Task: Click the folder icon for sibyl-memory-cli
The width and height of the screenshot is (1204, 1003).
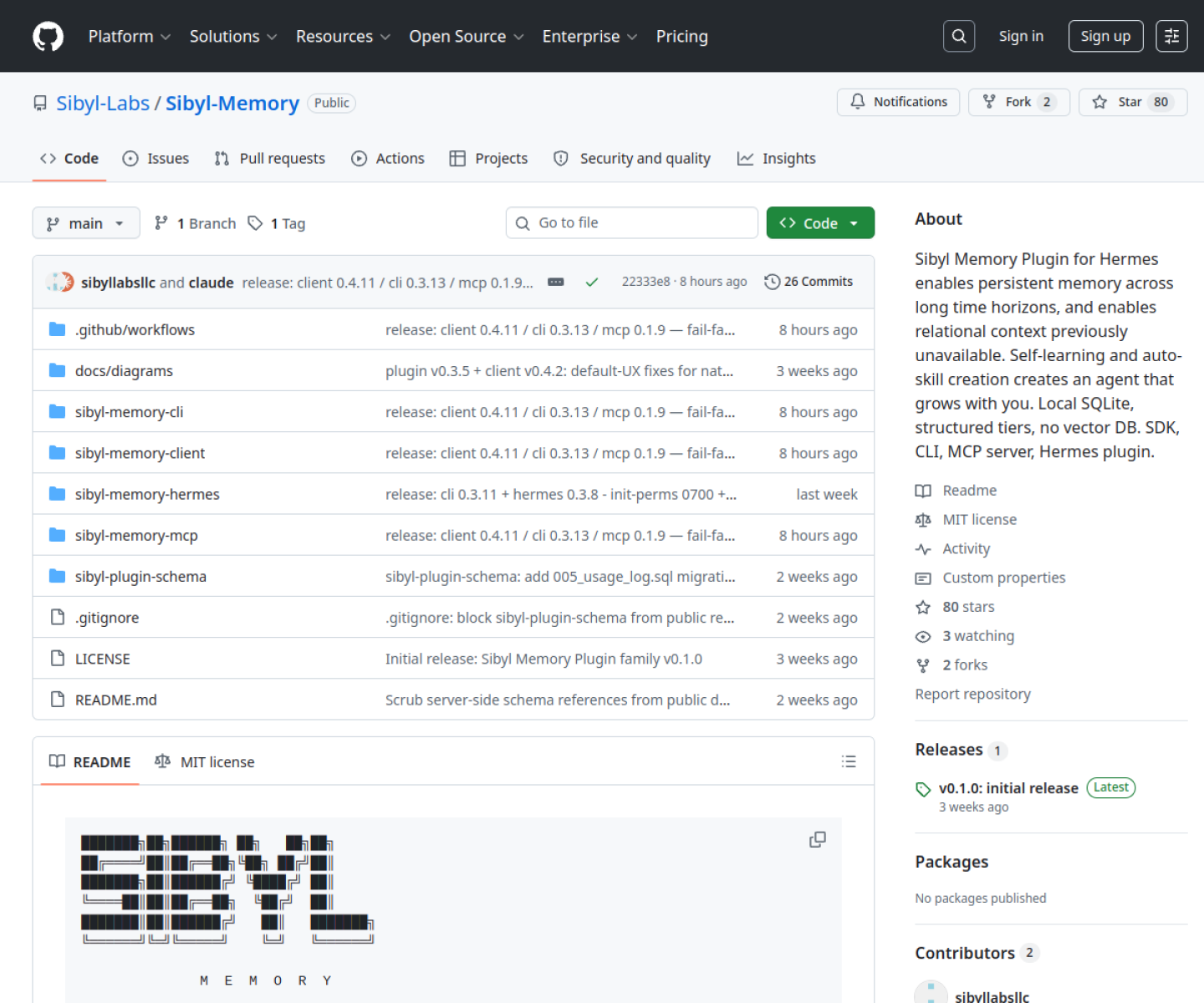Action: [57, 411]
